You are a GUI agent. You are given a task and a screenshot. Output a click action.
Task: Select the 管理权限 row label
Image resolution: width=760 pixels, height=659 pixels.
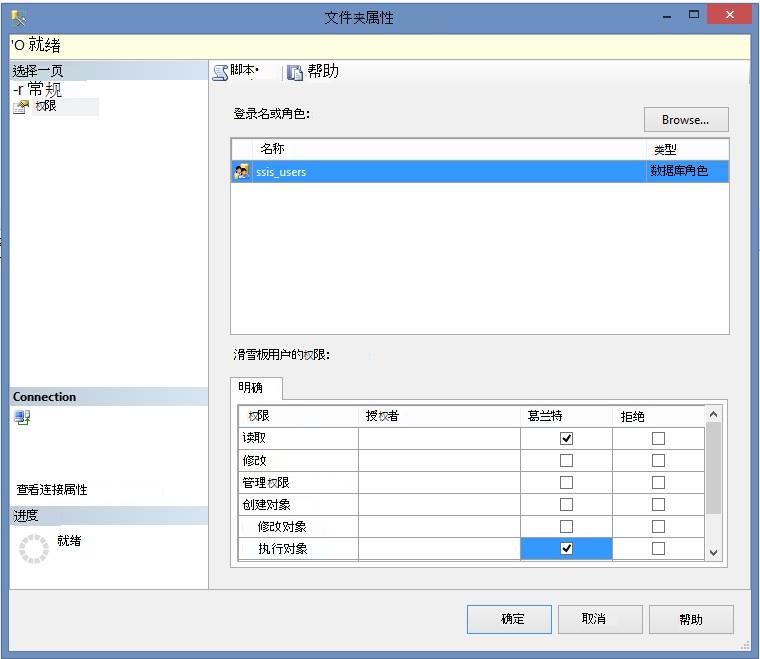pos(266,482)
